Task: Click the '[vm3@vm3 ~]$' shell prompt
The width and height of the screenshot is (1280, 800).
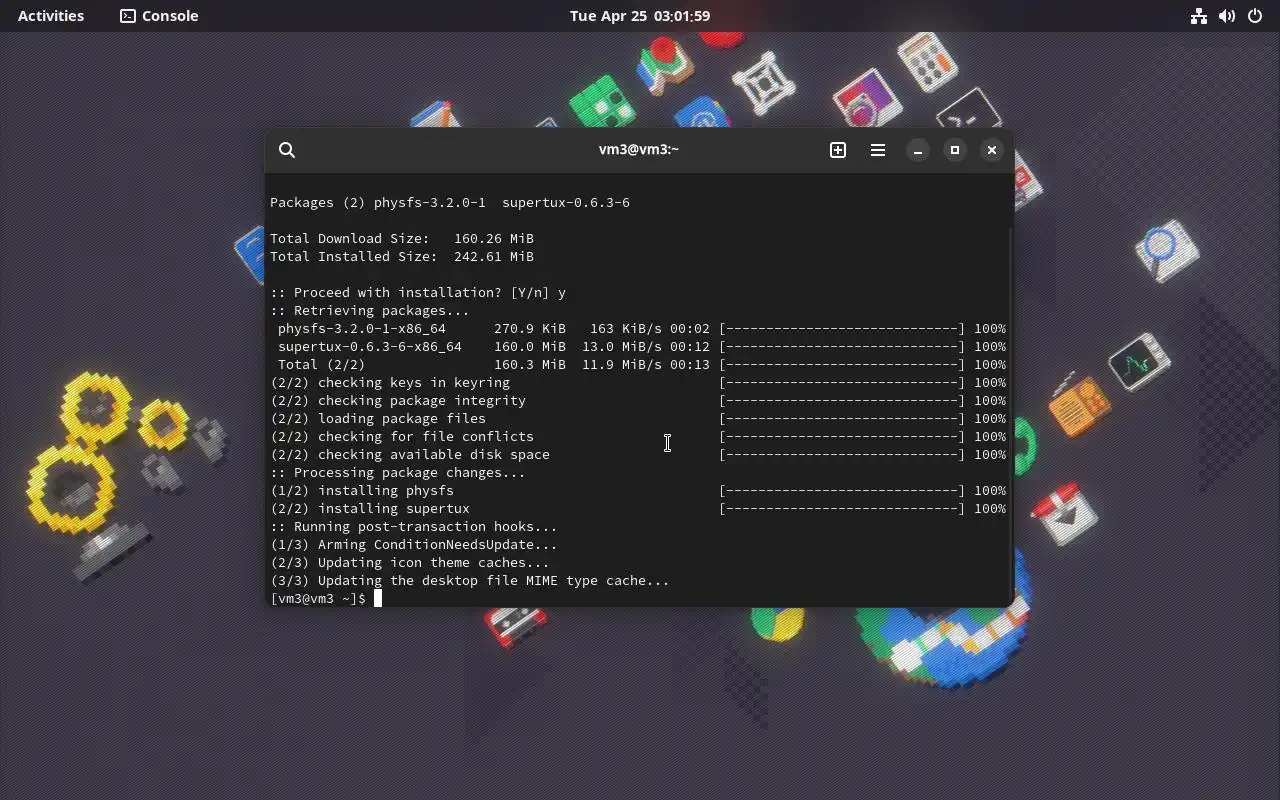Action: 318,598
